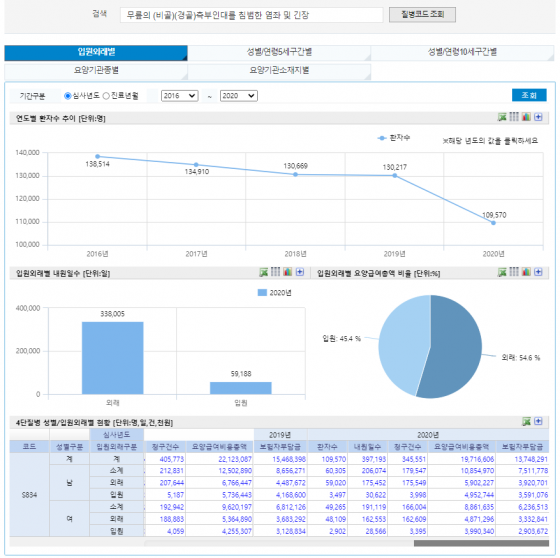Click the table's horizontal scrollbar thumb
The height and width of the screenshot is (558, 560).
coord(481,543)
